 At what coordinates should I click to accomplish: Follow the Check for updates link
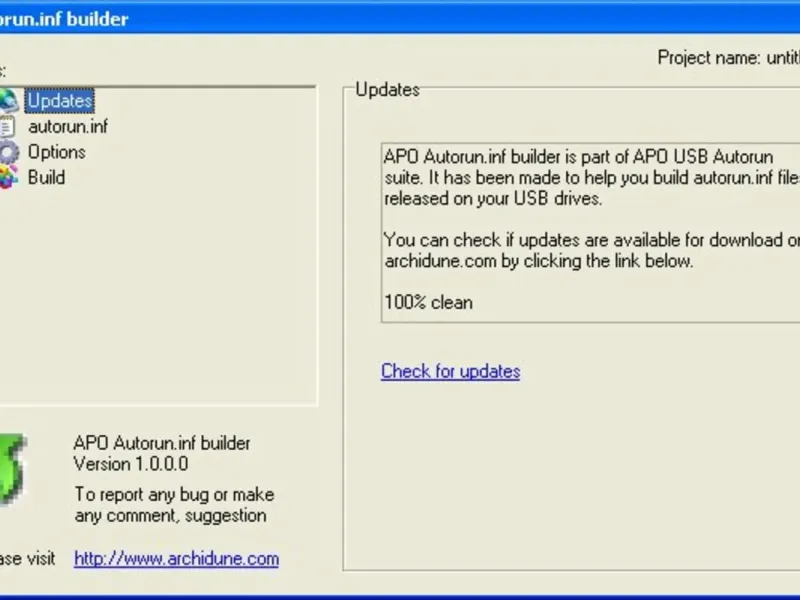pyautogui.click(x=451, y=371)
